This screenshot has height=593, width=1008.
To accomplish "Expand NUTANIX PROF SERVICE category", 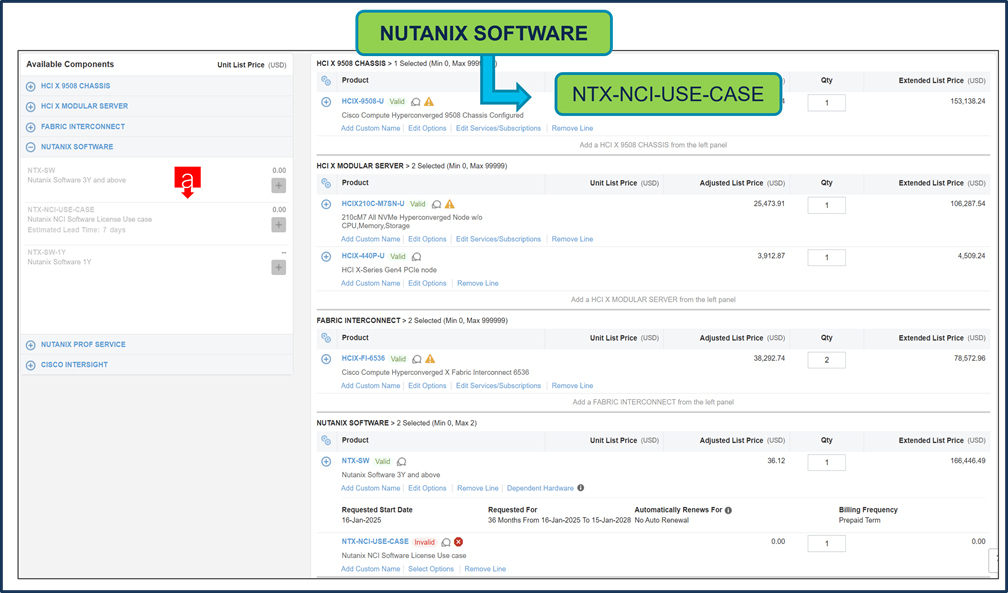I will (30, 345).
